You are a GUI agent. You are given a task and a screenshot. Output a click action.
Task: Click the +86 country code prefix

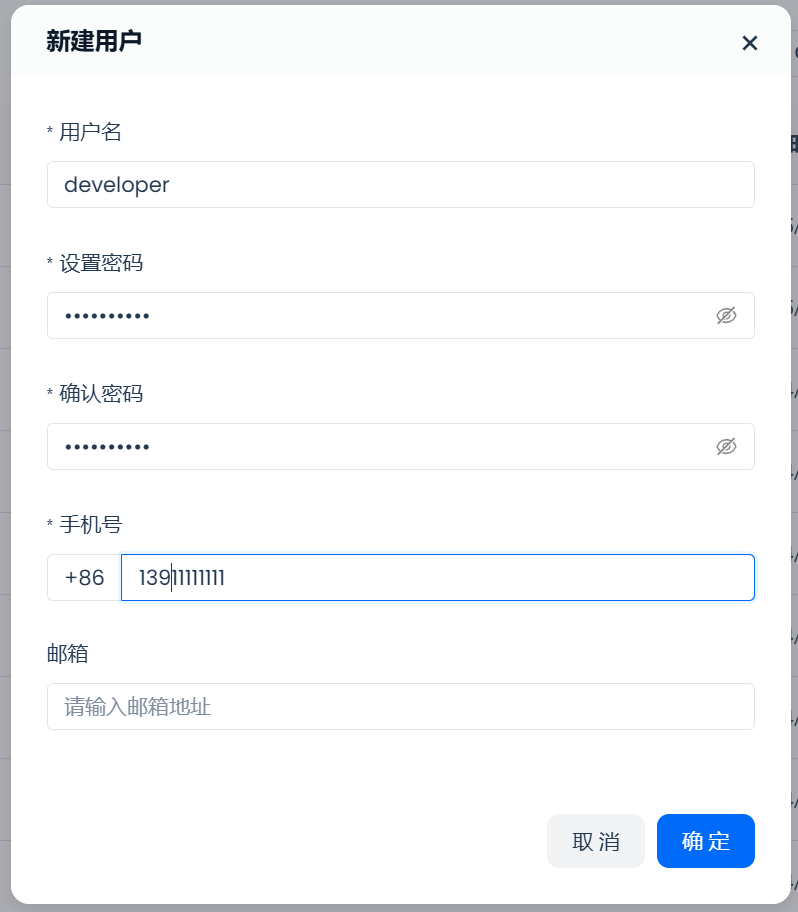pos(84,578)
